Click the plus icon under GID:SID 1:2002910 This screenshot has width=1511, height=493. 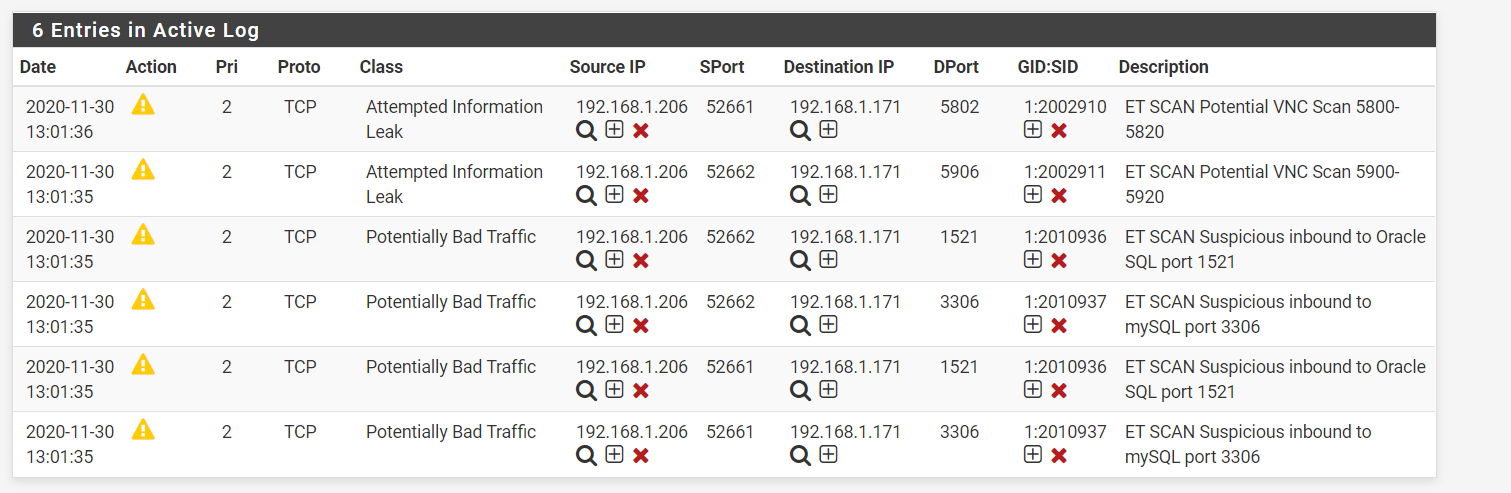point(1033,130)
